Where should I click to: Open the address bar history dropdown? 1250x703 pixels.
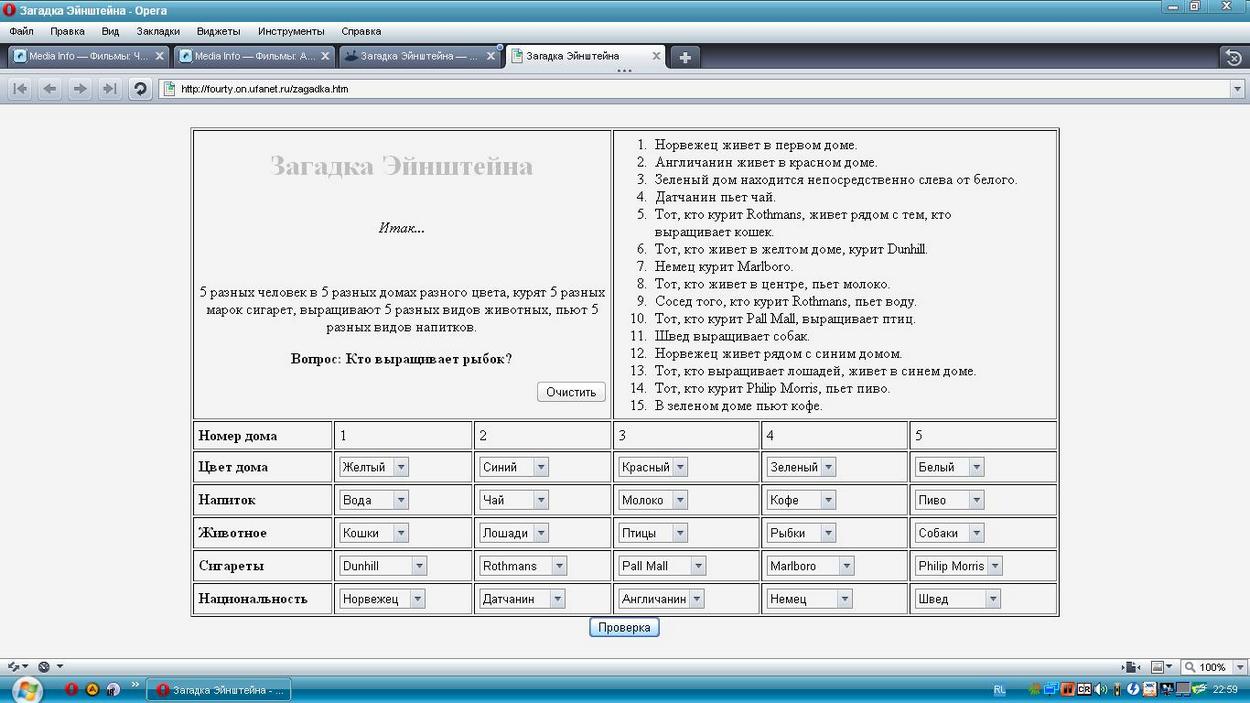pos(1237,89)
